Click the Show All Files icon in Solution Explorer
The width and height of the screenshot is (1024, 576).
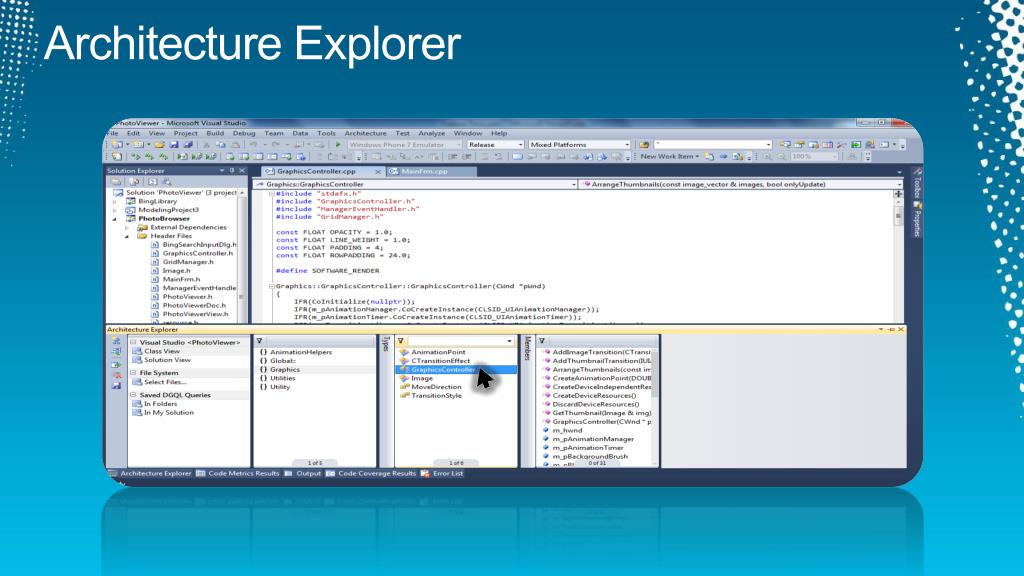point(134,182)
